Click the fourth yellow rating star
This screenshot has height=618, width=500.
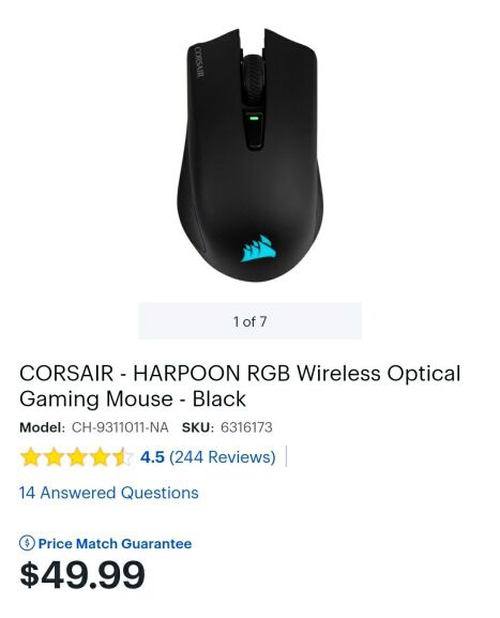pyautogui.click(x=100, y=457)
